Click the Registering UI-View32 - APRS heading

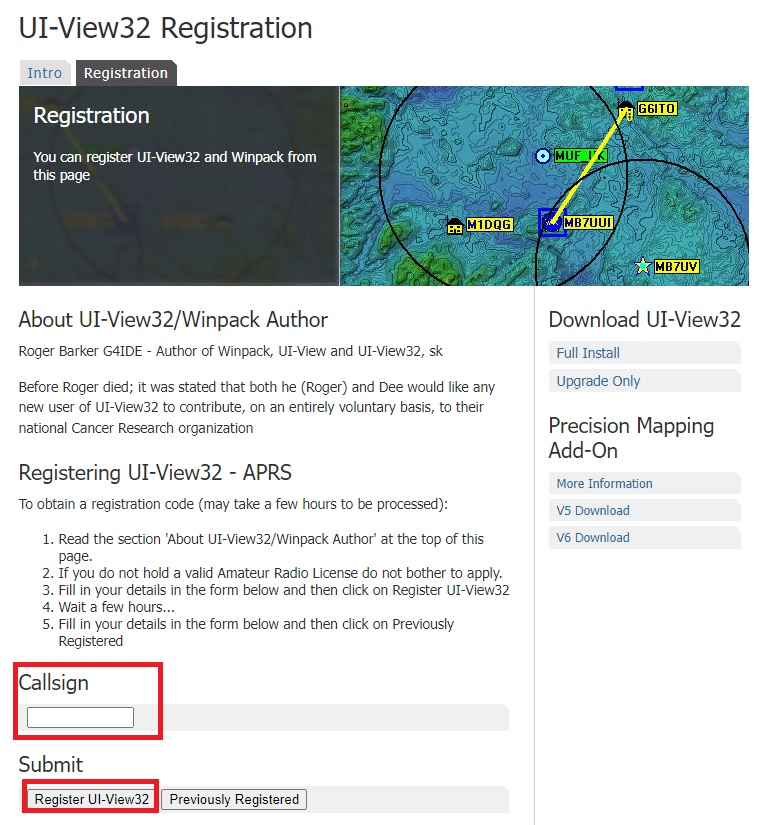tap(155, 472)
